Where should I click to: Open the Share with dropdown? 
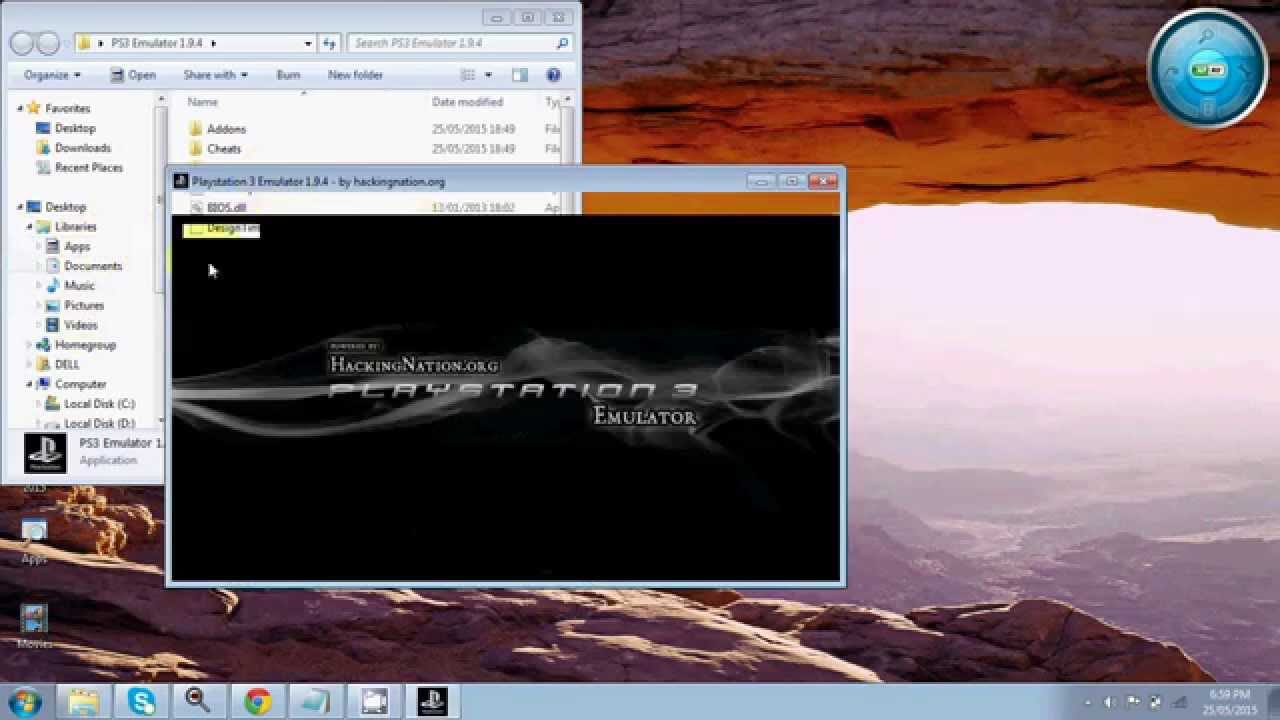[215, 75]
